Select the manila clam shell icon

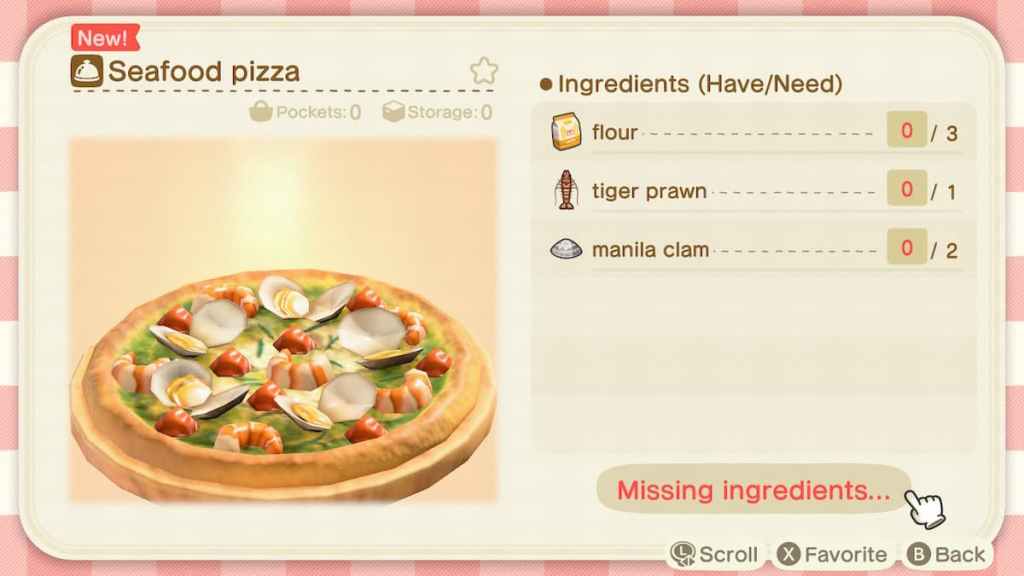pyautogui.click(x=566, y=249)
